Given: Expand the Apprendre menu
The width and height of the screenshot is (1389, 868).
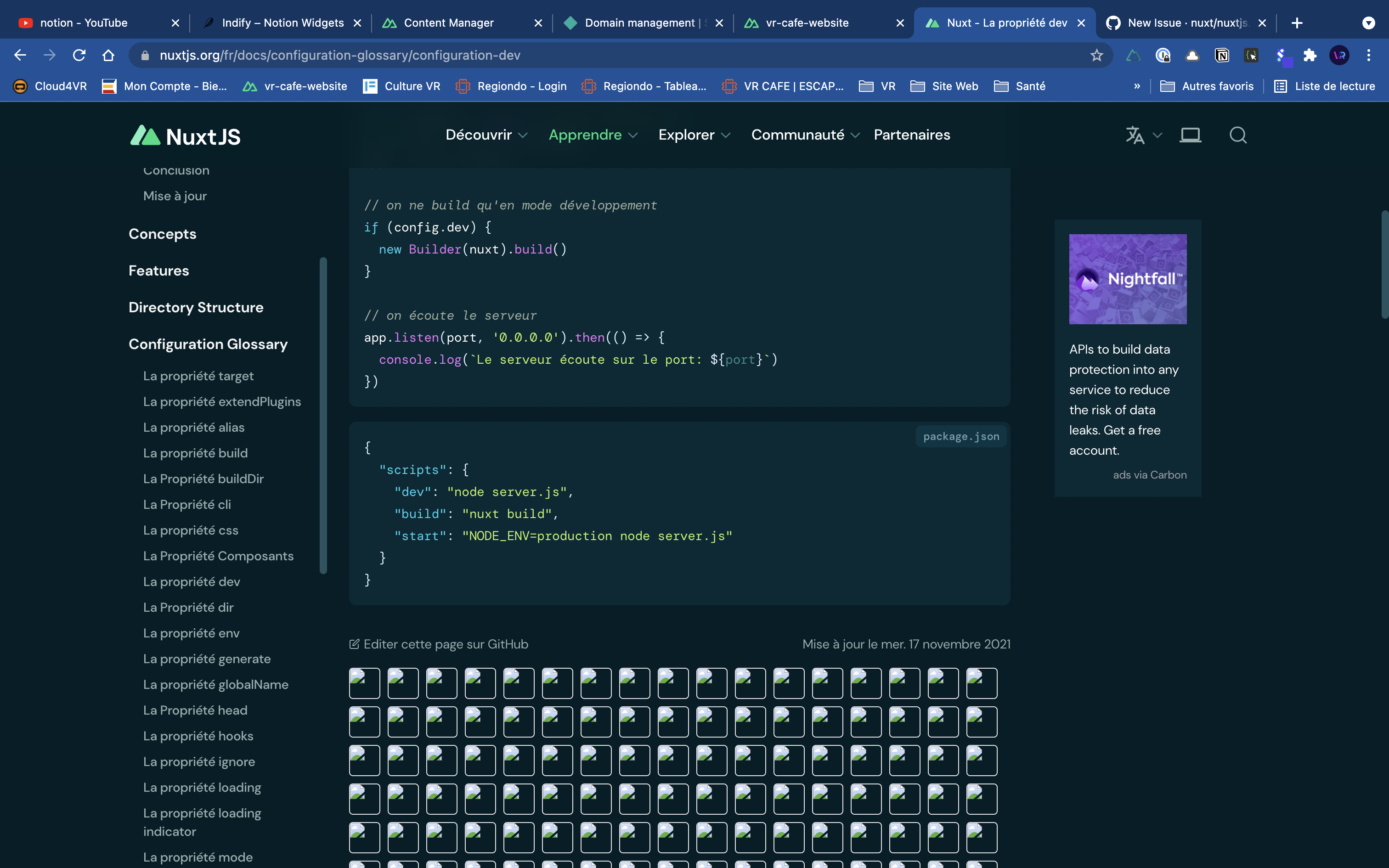Looking at the screenshot, I should (x=593, y=135).
